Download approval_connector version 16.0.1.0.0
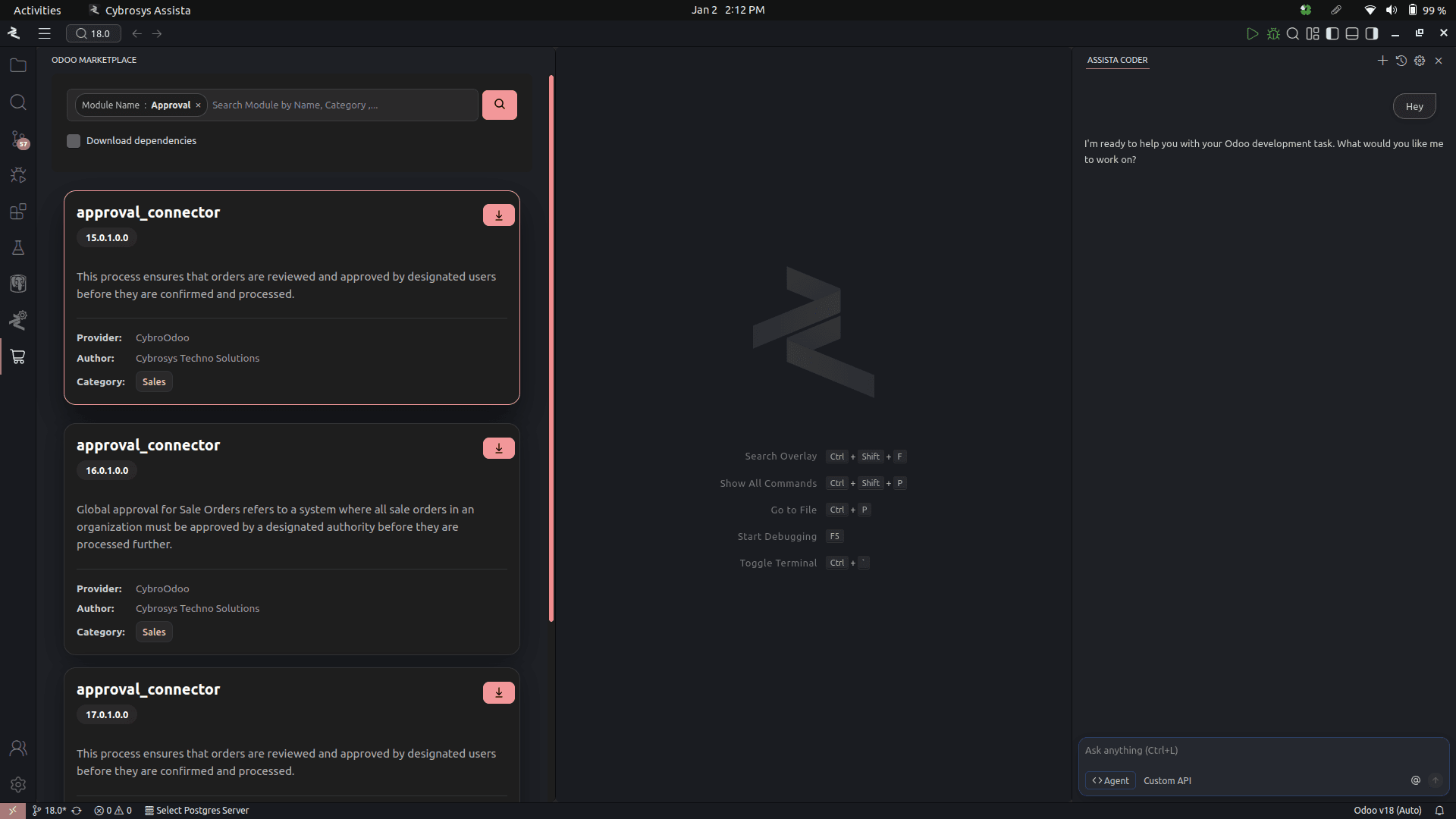The image size is (1456, 819). tap(498, 448)
